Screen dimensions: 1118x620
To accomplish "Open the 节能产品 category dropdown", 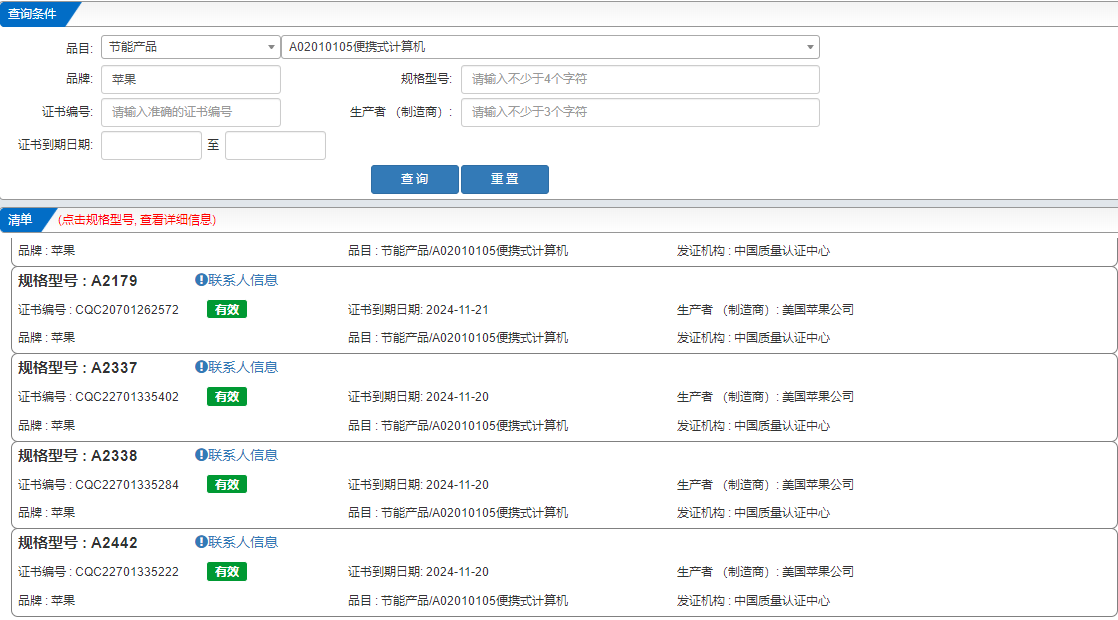I will [190, 47].
